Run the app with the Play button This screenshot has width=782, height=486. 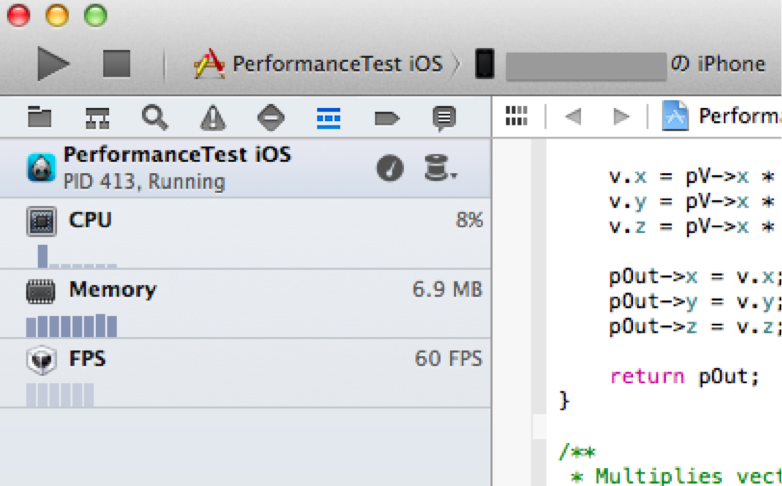(x=53, y=64)
